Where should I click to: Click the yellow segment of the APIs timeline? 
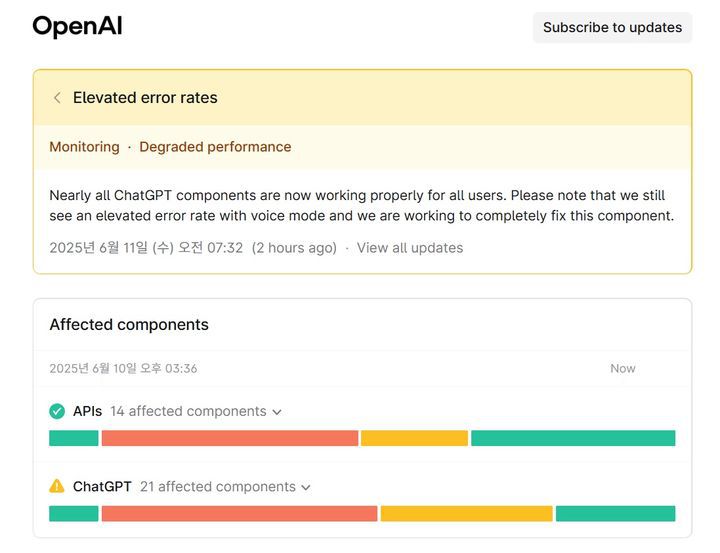[x=414, y=438]
